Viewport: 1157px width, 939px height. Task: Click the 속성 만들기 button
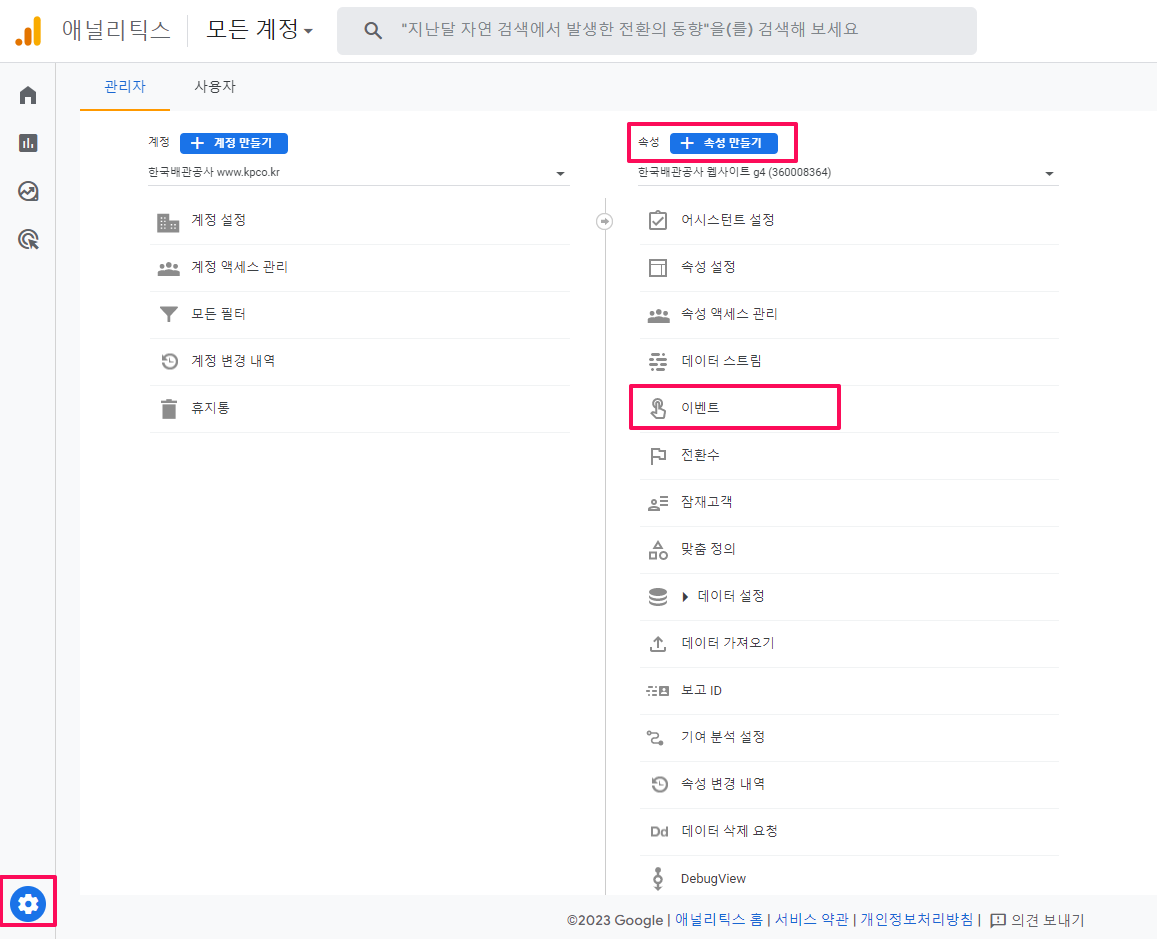(723, 143)
